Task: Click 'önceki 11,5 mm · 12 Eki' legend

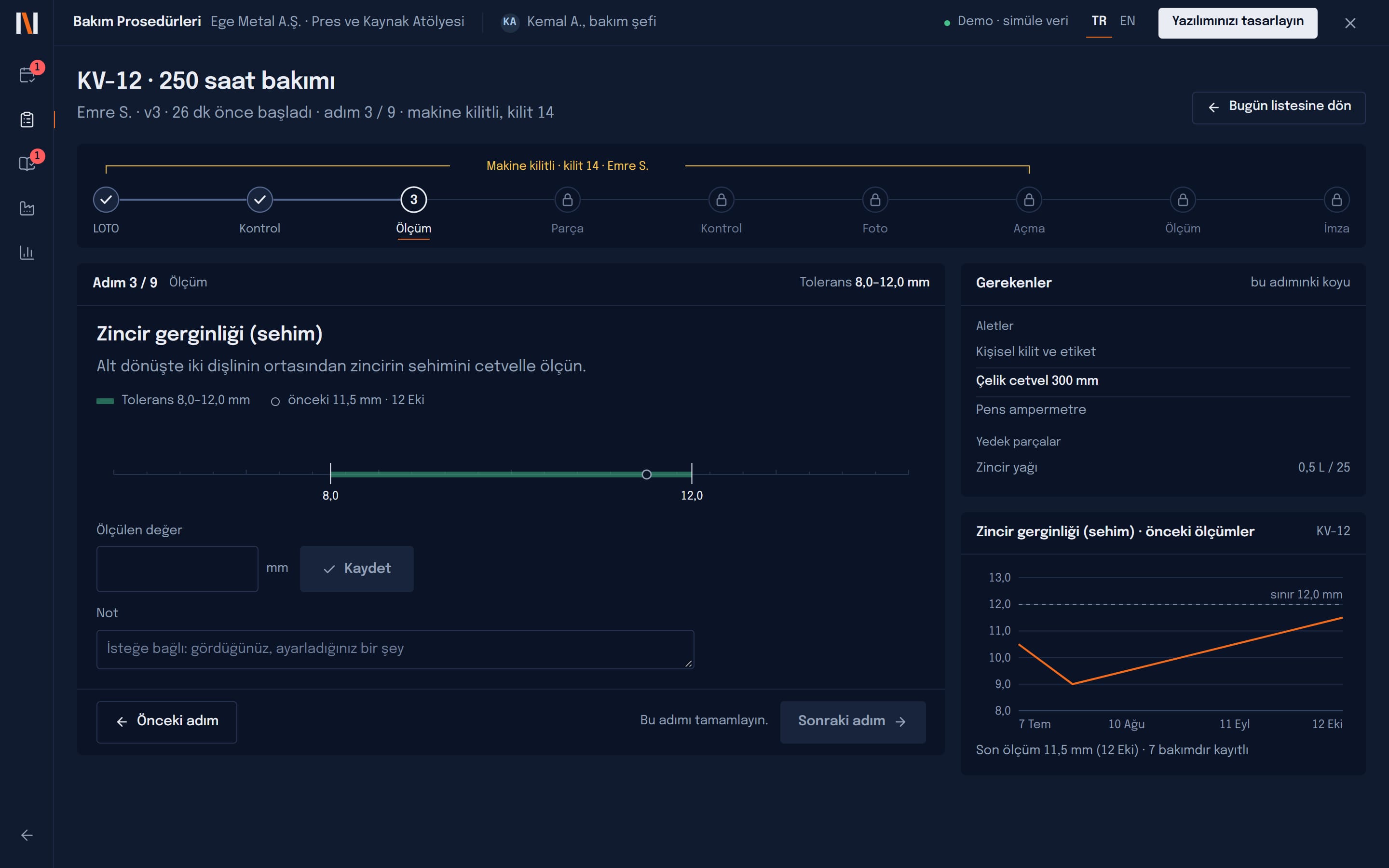Action: tap(347, 400)
